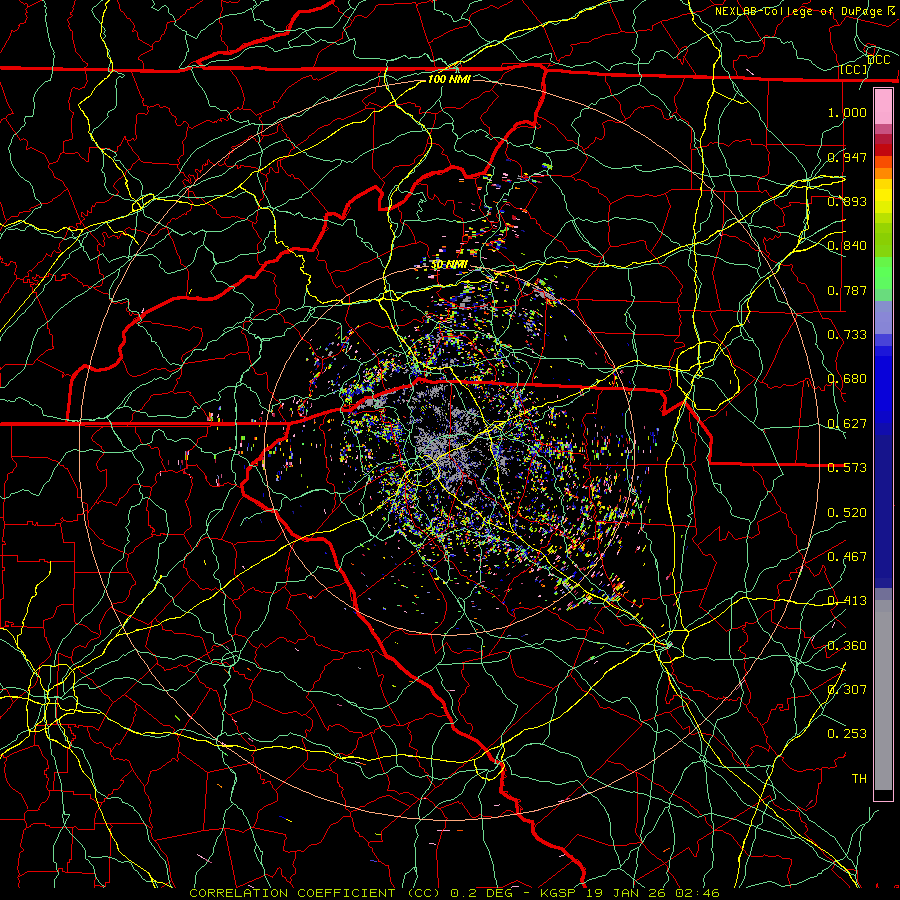Viewport: 900px width, 900px height.
Task: Click the 0.680 scale value
Action: (847, 378)
